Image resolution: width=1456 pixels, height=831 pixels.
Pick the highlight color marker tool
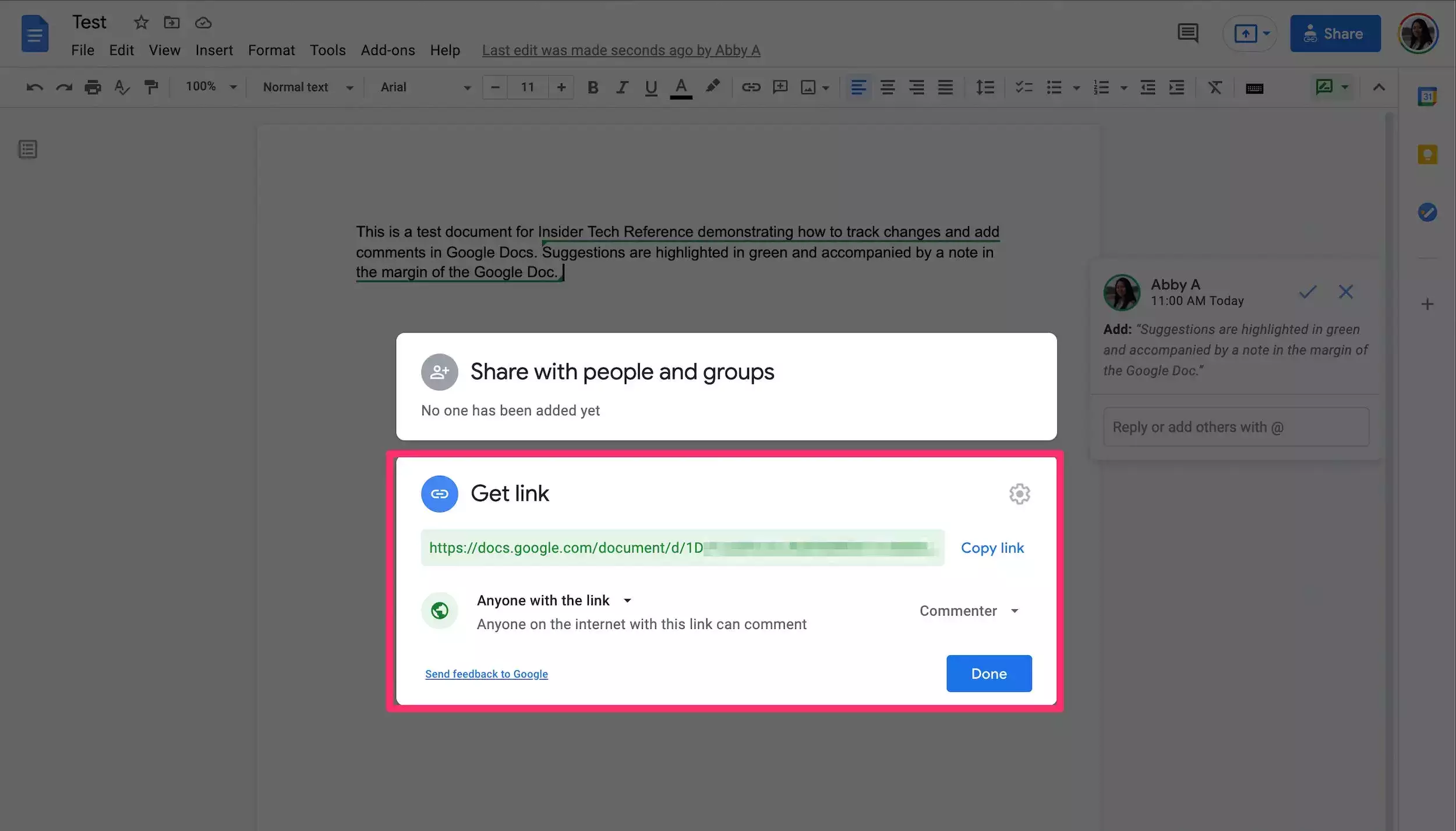pos(712,87)
